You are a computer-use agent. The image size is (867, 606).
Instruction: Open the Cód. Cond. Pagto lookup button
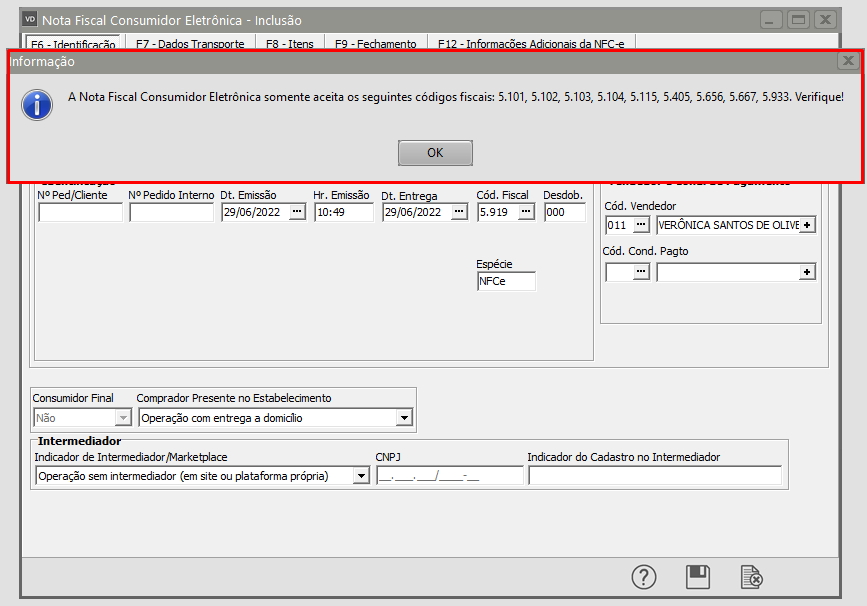pyautogui.click(x=642, y=271)
